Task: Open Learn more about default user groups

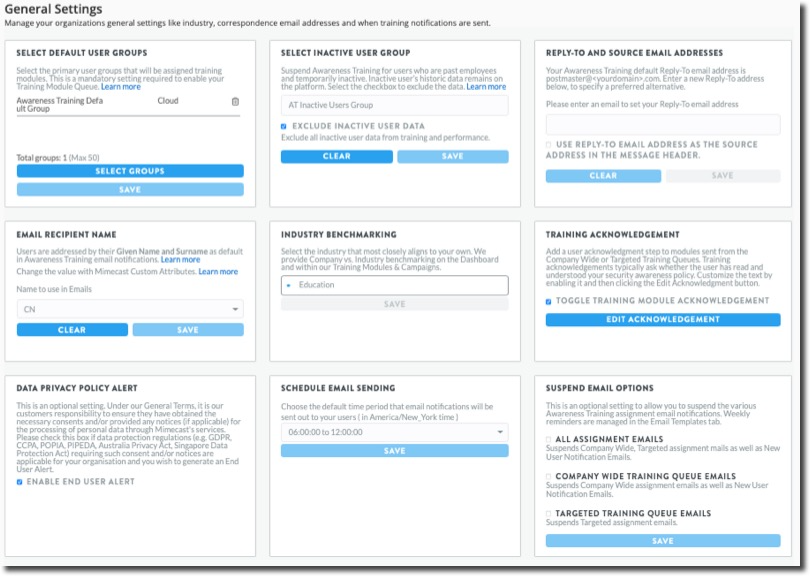Action: tap(120, 87)
